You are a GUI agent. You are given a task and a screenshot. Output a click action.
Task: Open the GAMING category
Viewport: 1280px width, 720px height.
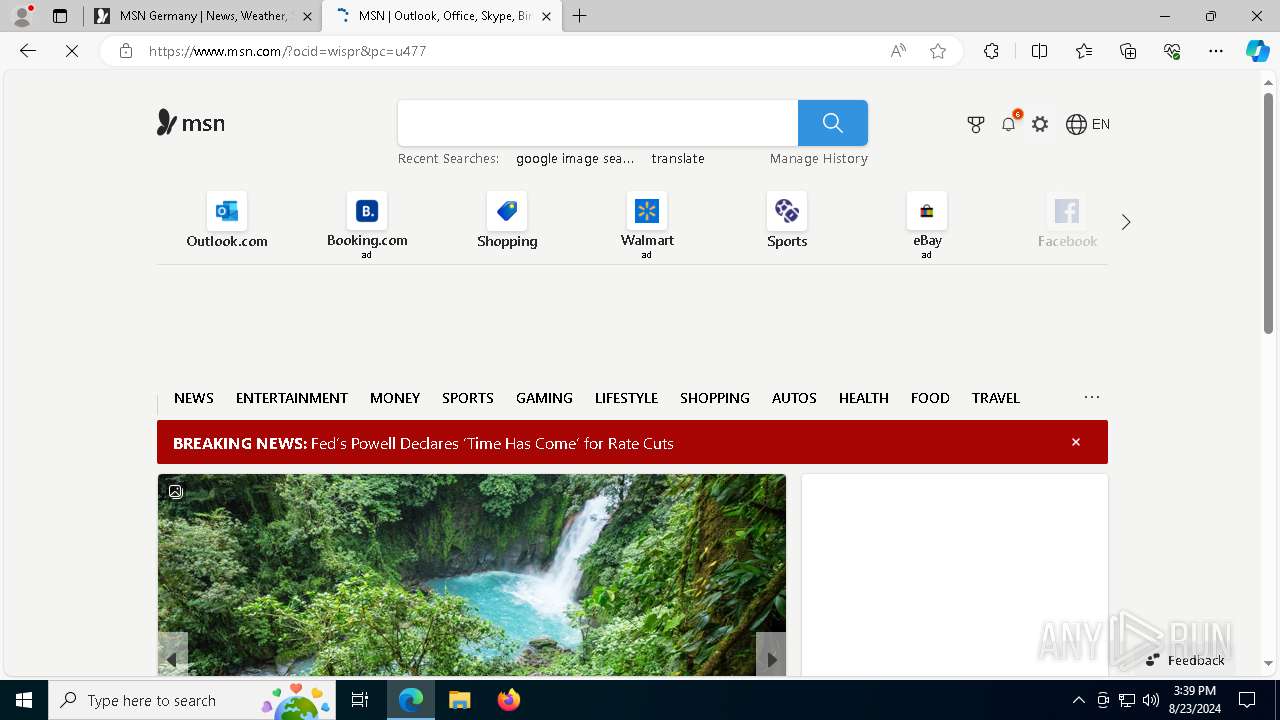tap(544, 398)
